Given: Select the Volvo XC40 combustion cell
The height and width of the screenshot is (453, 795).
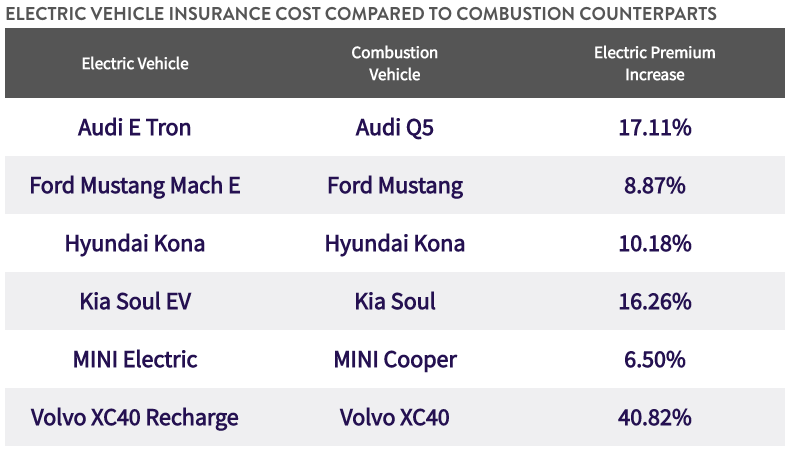Looking at the screenshot, I should pyautogui.click(x=395, y=418).
